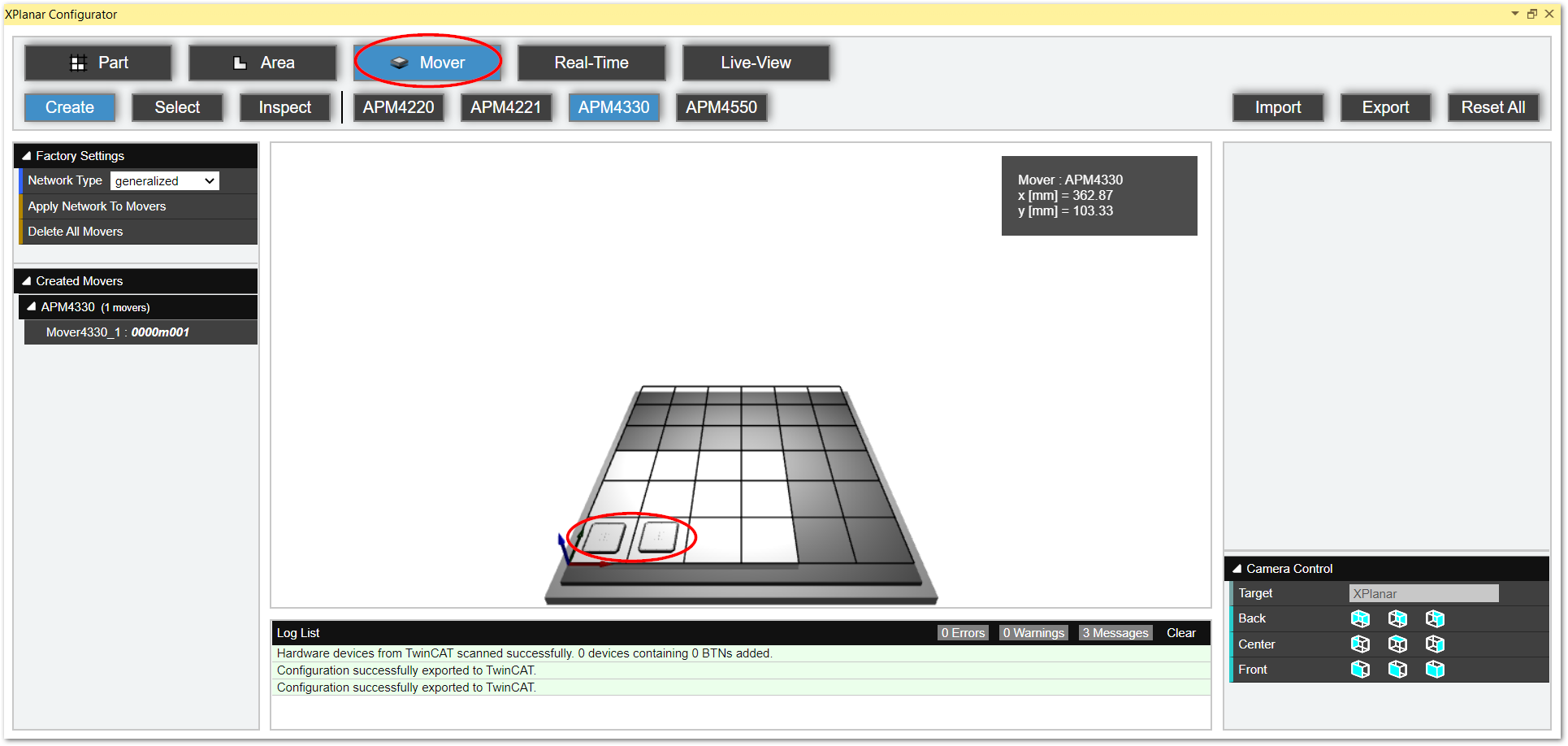
Task: Activate Select mode
Action: [x=177, y=107]
